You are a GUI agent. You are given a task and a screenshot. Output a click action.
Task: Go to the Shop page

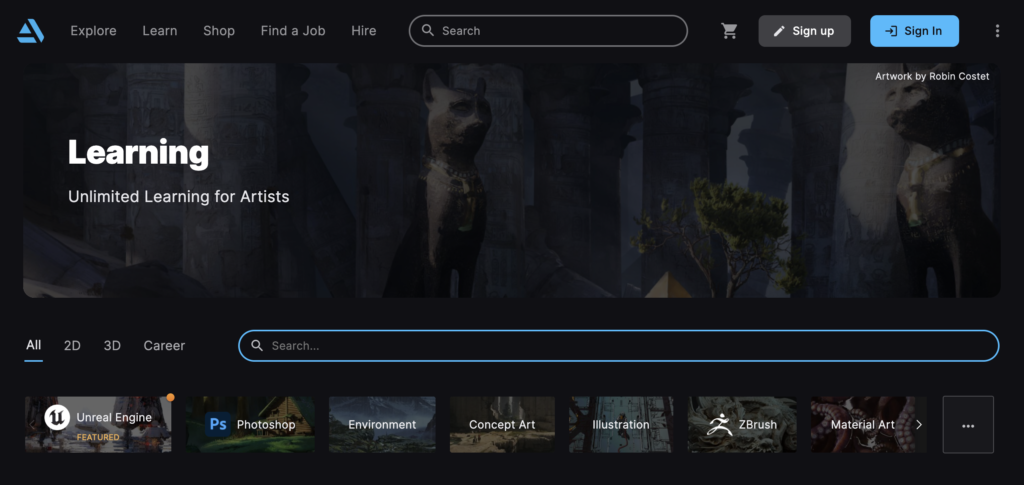click(x=219, y=31)
